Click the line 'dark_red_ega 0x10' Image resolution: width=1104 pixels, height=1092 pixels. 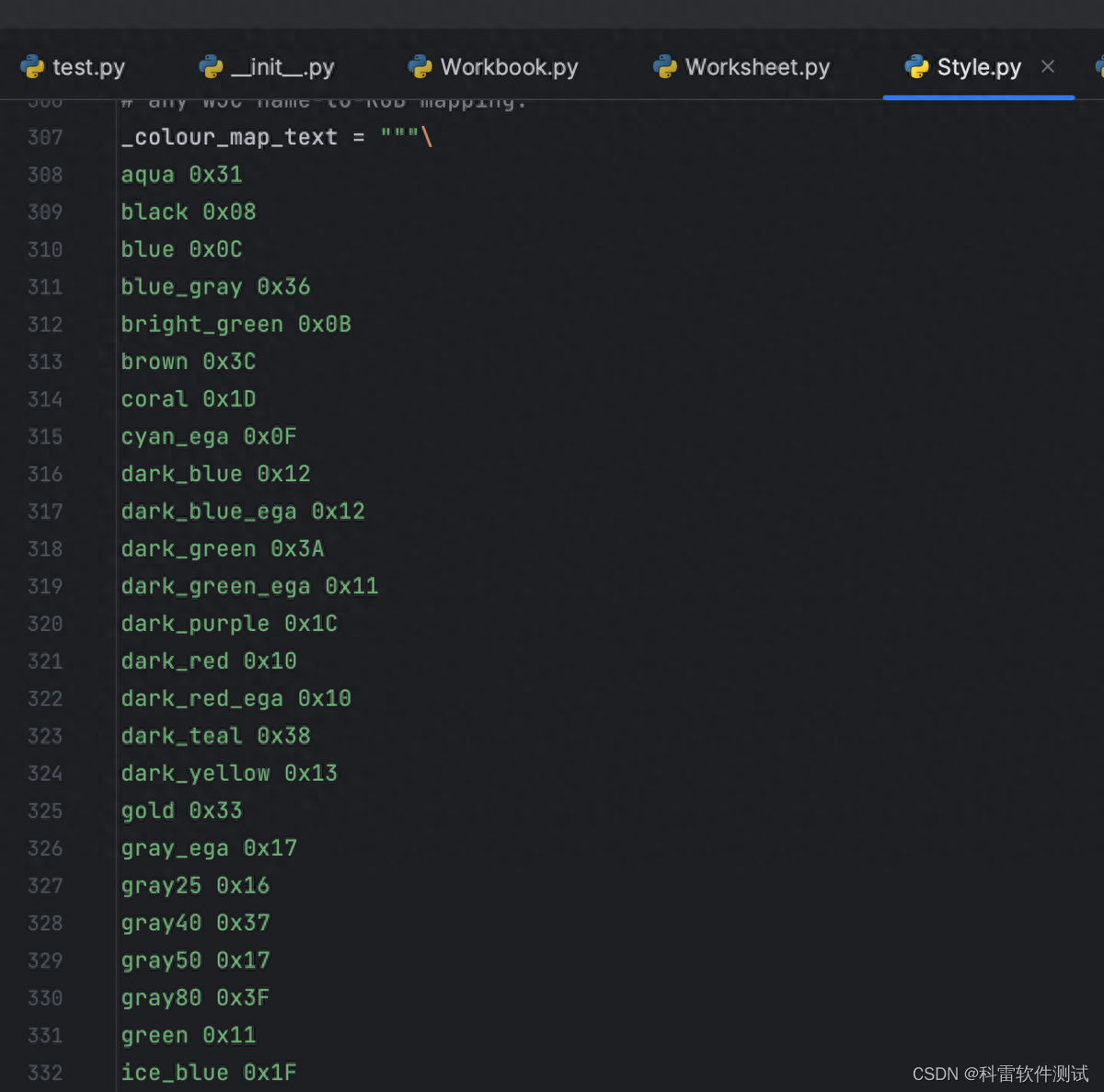tap(236, 698)
